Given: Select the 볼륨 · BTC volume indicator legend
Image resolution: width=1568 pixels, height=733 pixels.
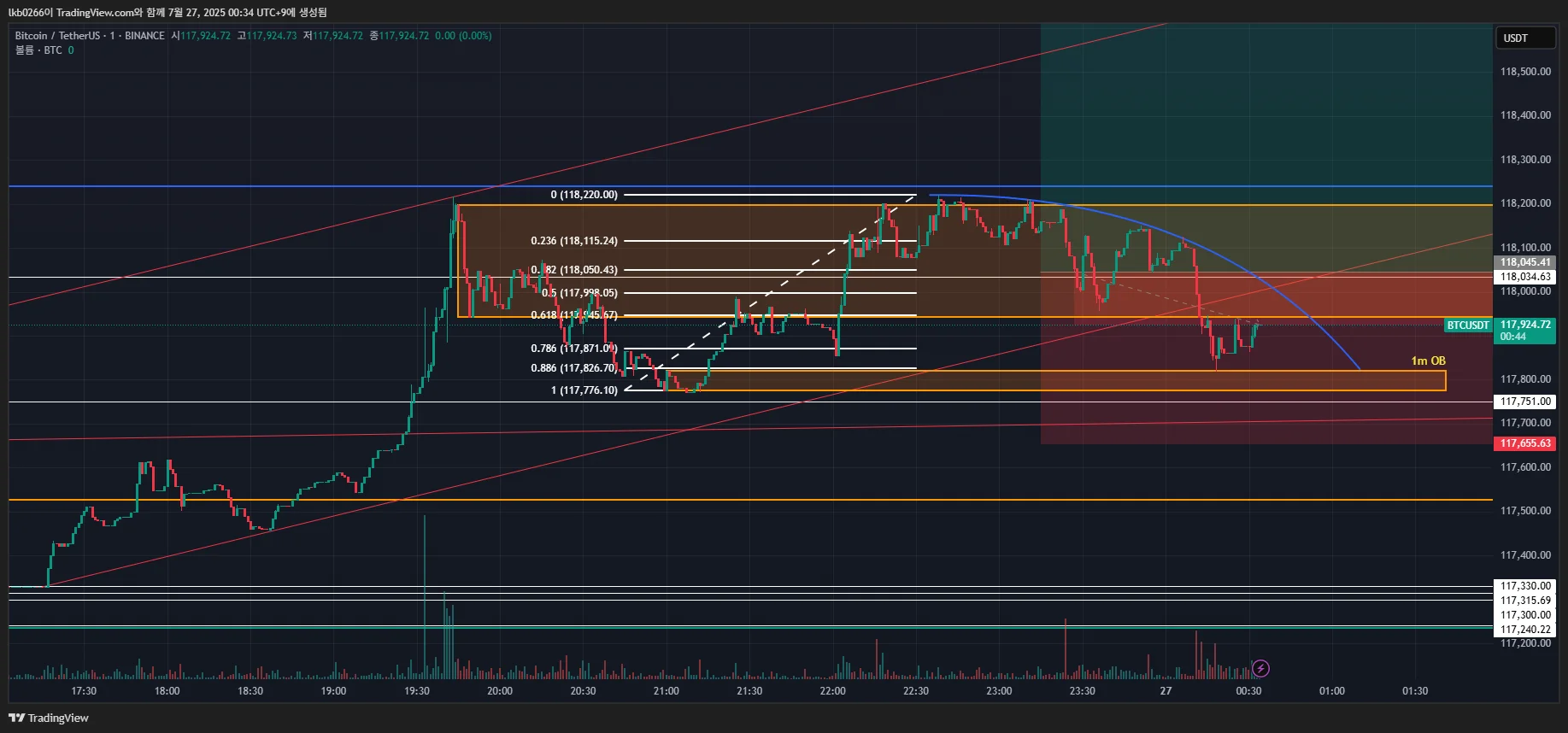Looking at the screenshot, I should 44,50.
